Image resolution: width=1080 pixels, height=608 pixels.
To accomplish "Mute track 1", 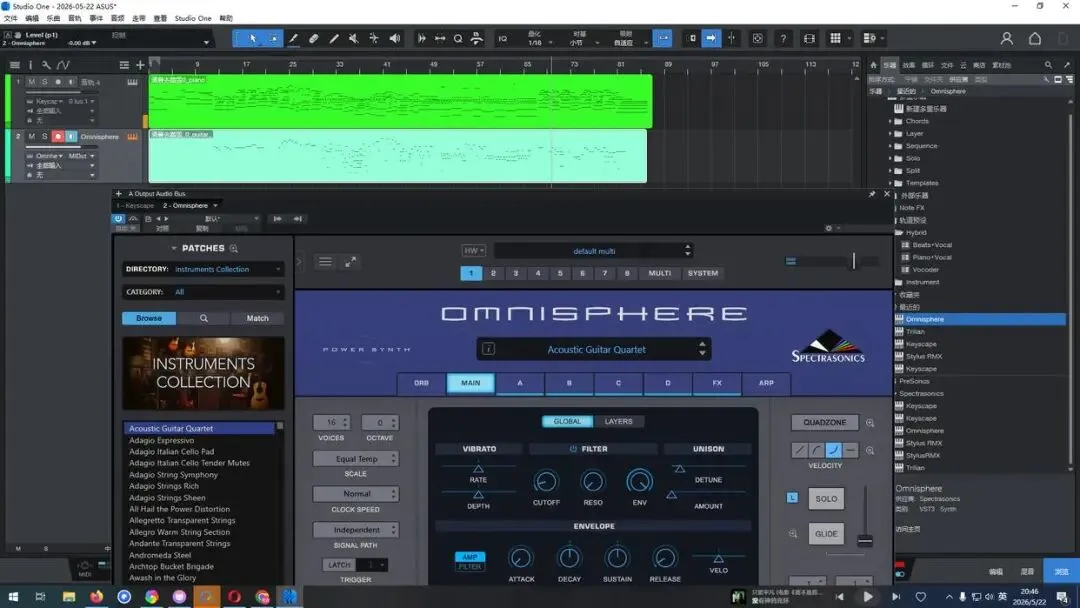I will [32, 82].
